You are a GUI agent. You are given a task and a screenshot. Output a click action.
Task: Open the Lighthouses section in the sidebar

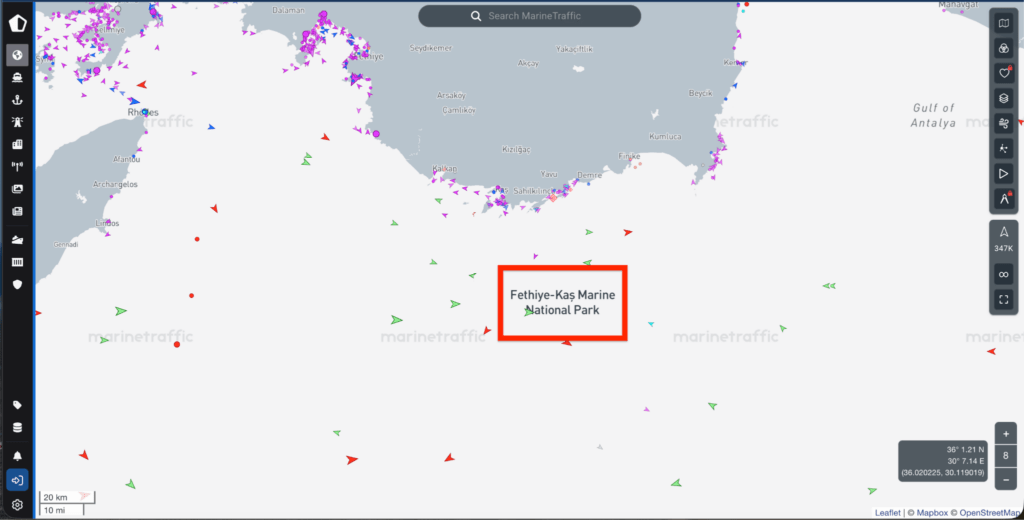(17, 122)
